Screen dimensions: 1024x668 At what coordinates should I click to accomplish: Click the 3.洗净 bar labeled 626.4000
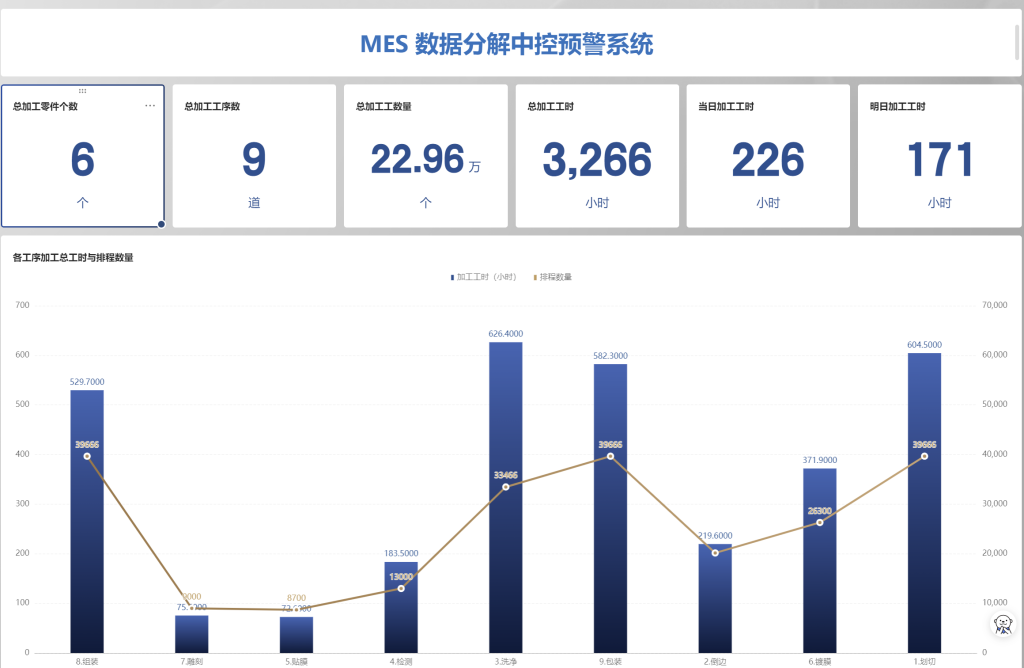(x=505, y=497)
